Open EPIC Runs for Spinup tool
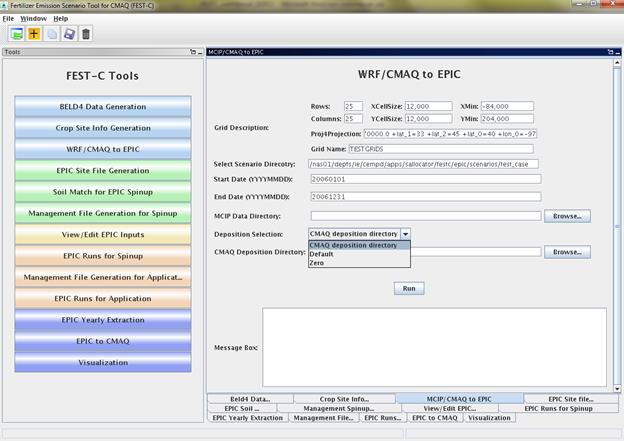This screenshot has height=441, width=624. point(103,256)
